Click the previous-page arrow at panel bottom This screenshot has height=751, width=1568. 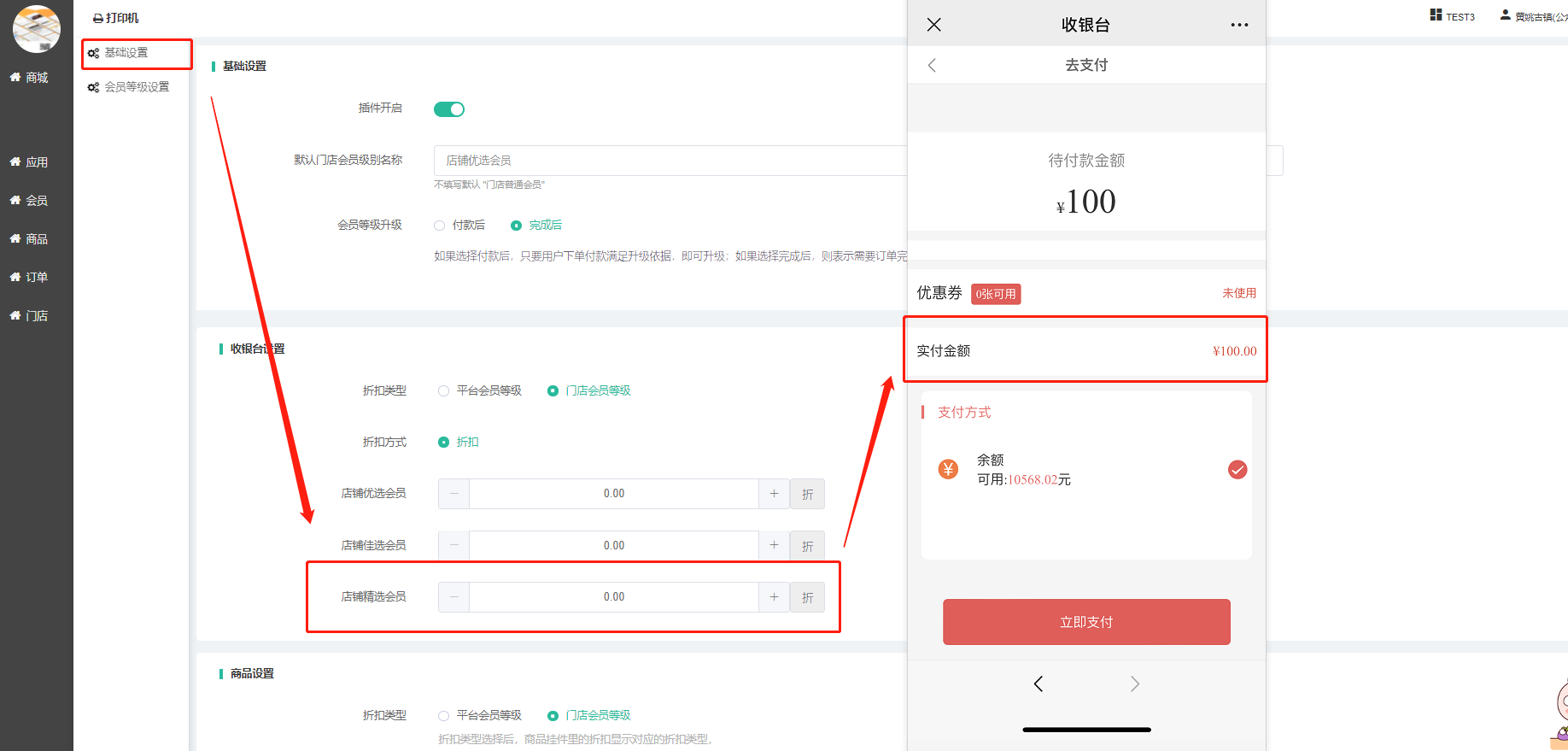click(x=1039, y=684)
